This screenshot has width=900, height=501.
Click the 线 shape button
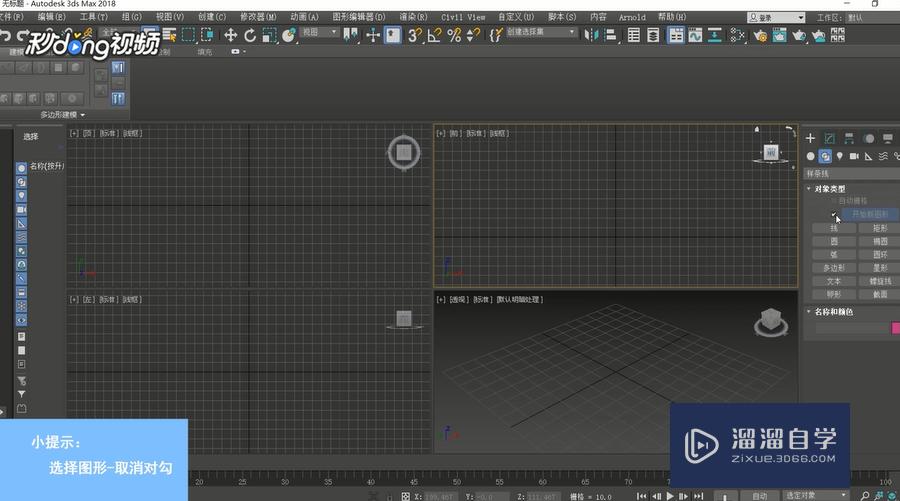[x=834, y=228]
